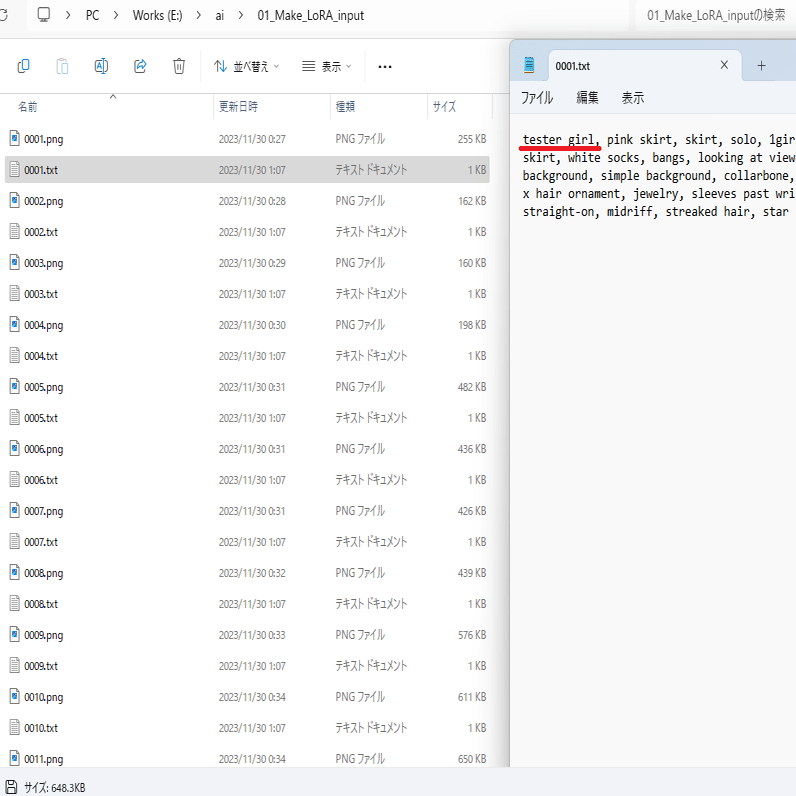
Task: Open the 表示 view dropdown in Explorer
Action: coord(326,67)
